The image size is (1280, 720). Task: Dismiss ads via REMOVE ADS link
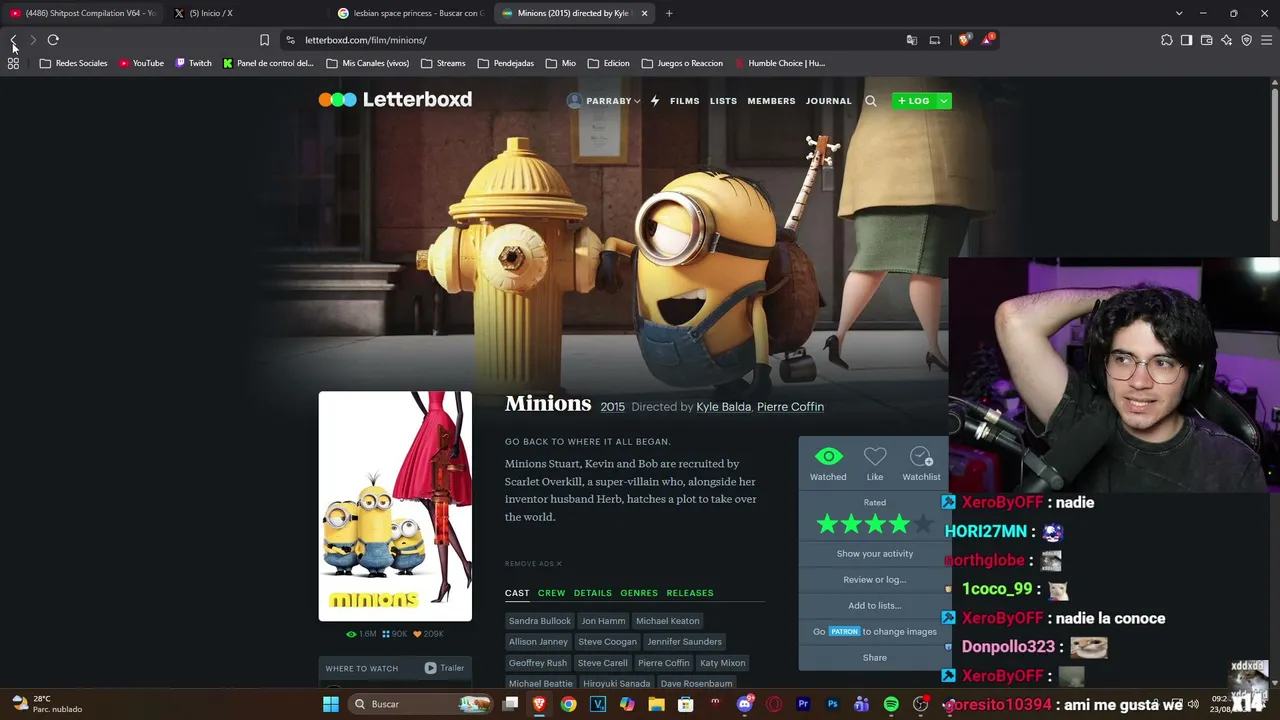point(533,564)
